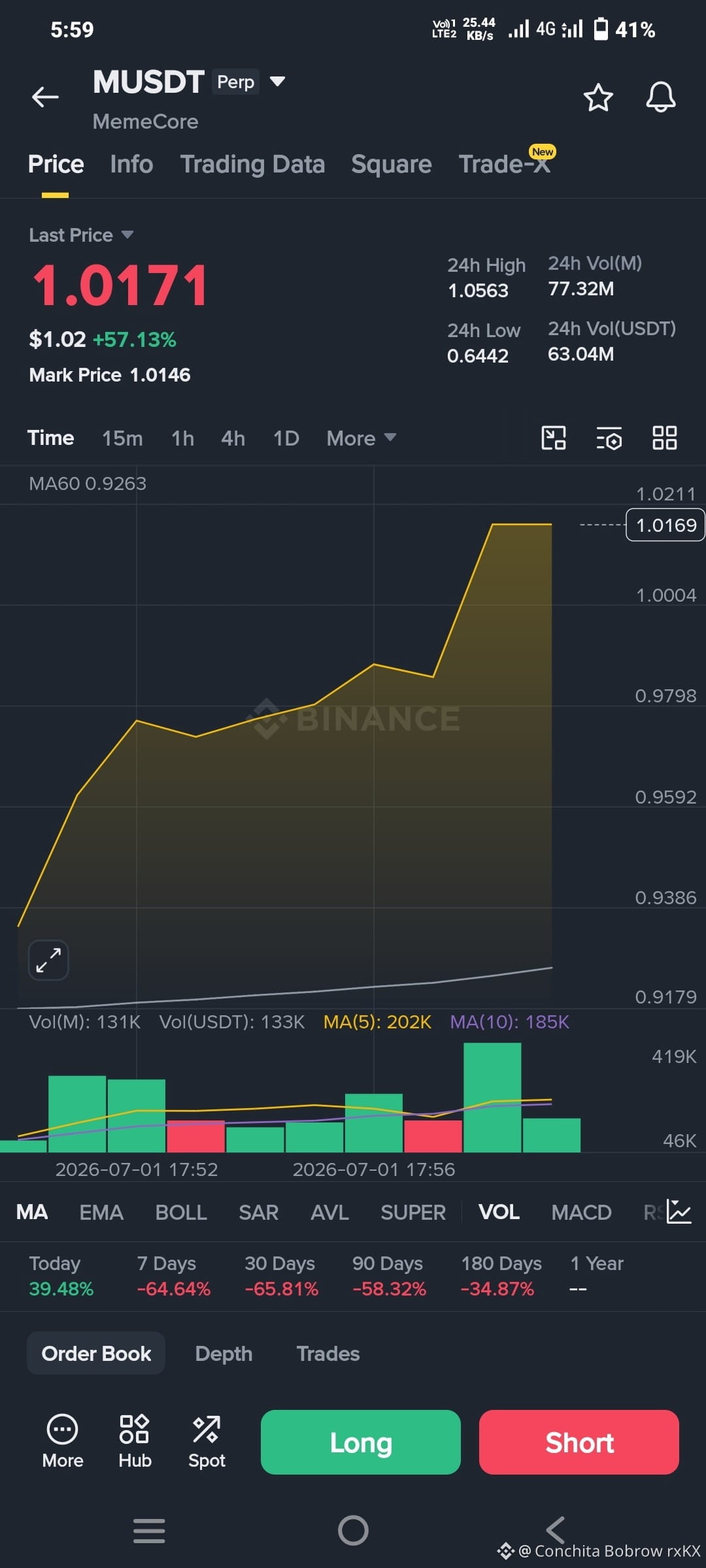This screenshot has height=1568, width=706.
Task: Select the Price tab
Action: (56, 164)
